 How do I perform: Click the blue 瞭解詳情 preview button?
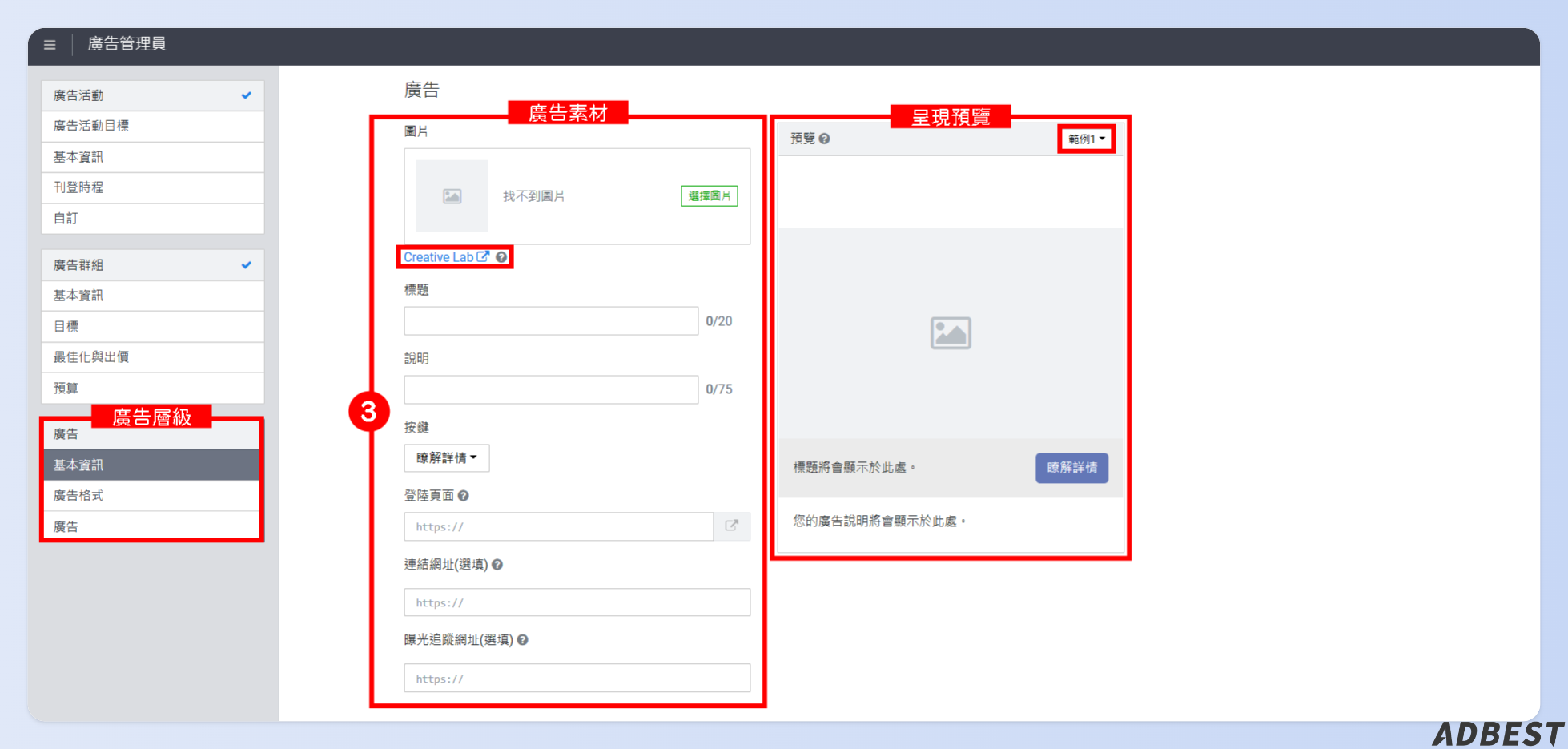point(1071,468)
